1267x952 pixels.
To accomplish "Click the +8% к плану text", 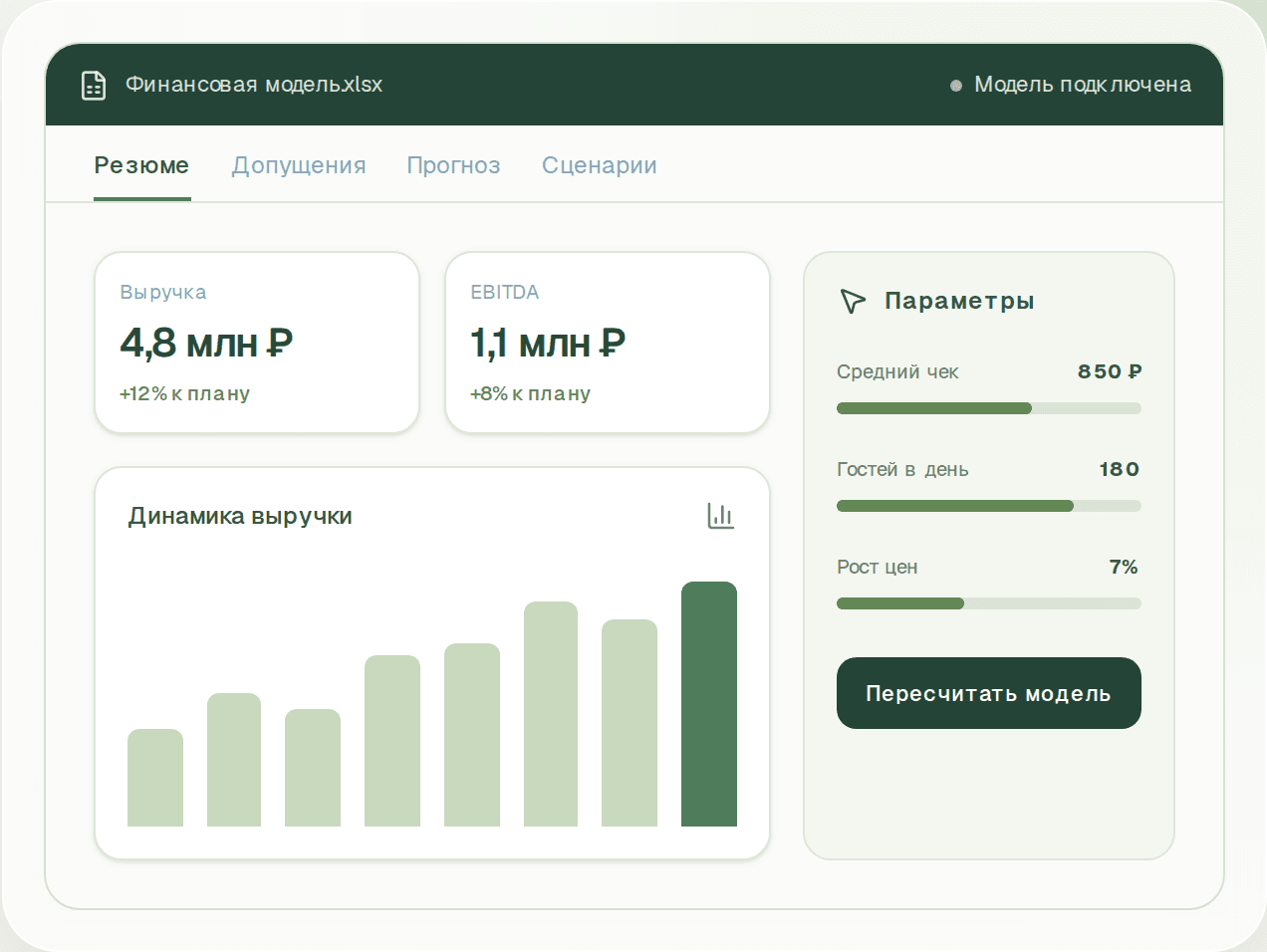I will (x=530, y=393).
